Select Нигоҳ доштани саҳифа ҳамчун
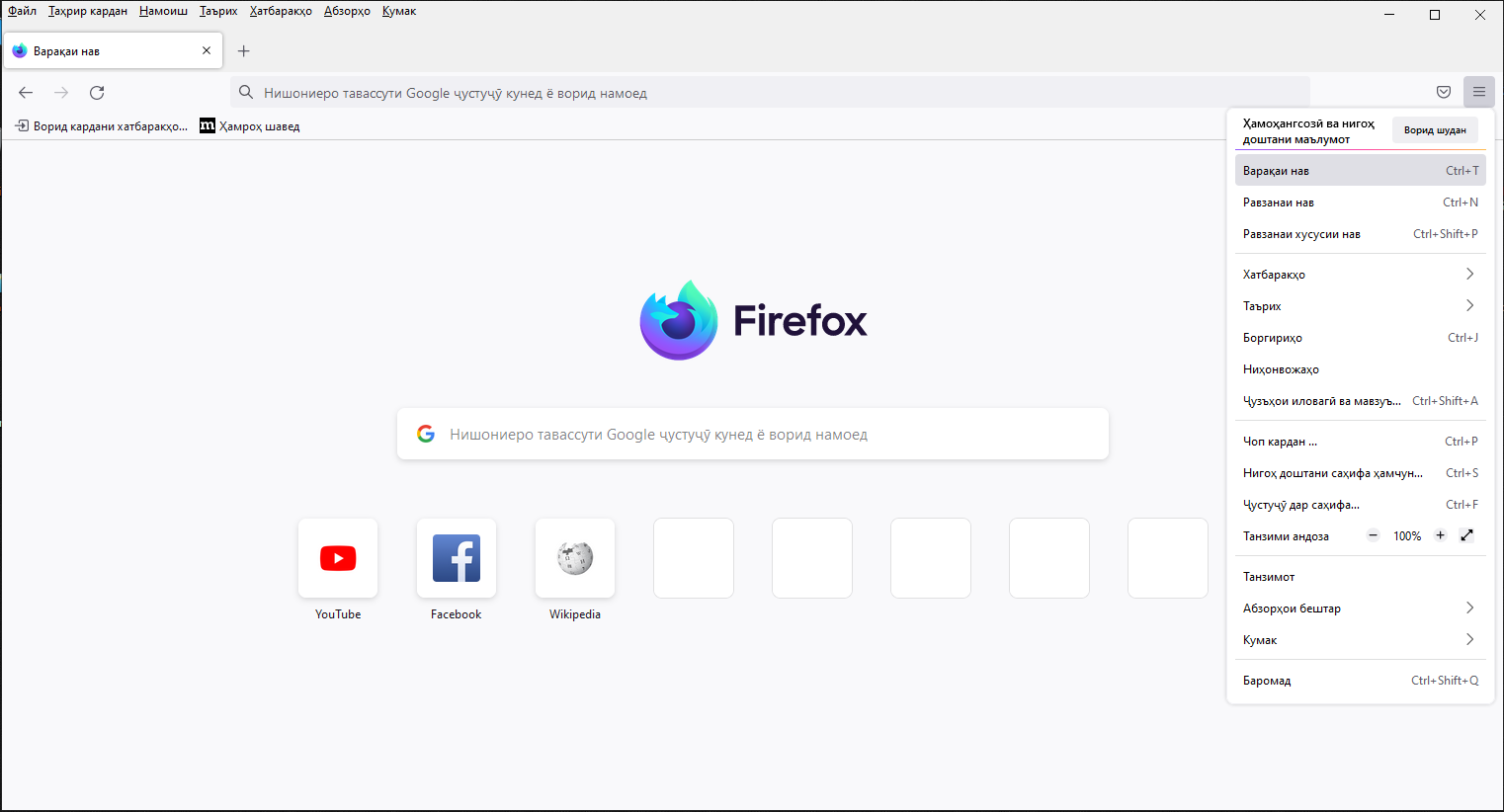 tap(1360, 473)
